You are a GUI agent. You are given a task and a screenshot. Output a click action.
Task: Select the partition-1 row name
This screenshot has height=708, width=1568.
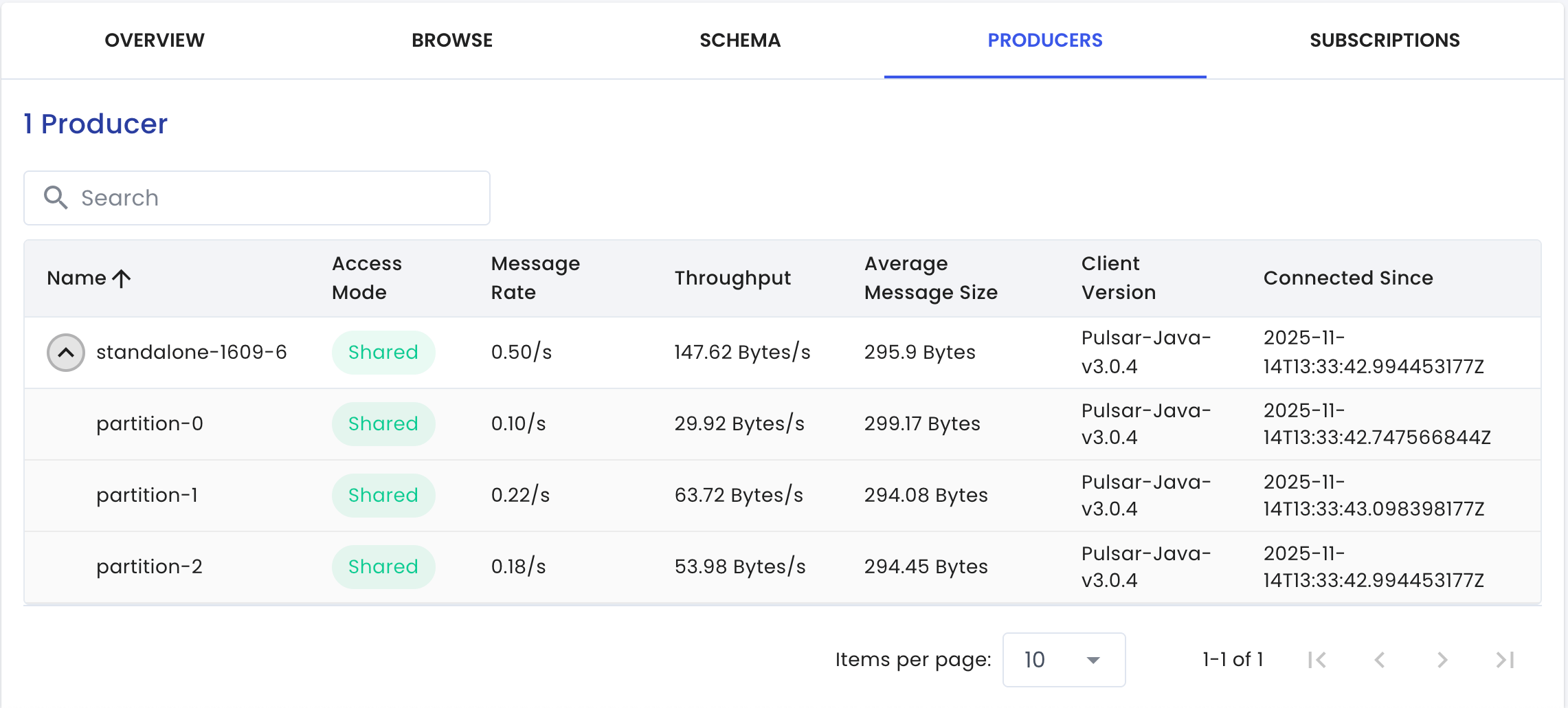(x=147, y=495)
